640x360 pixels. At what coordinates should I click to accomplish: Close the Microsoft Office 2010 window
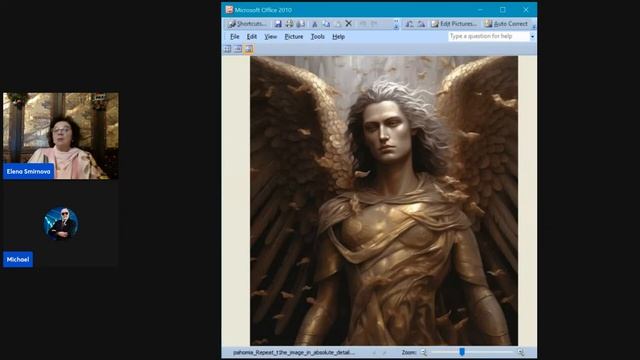(526, 9)
